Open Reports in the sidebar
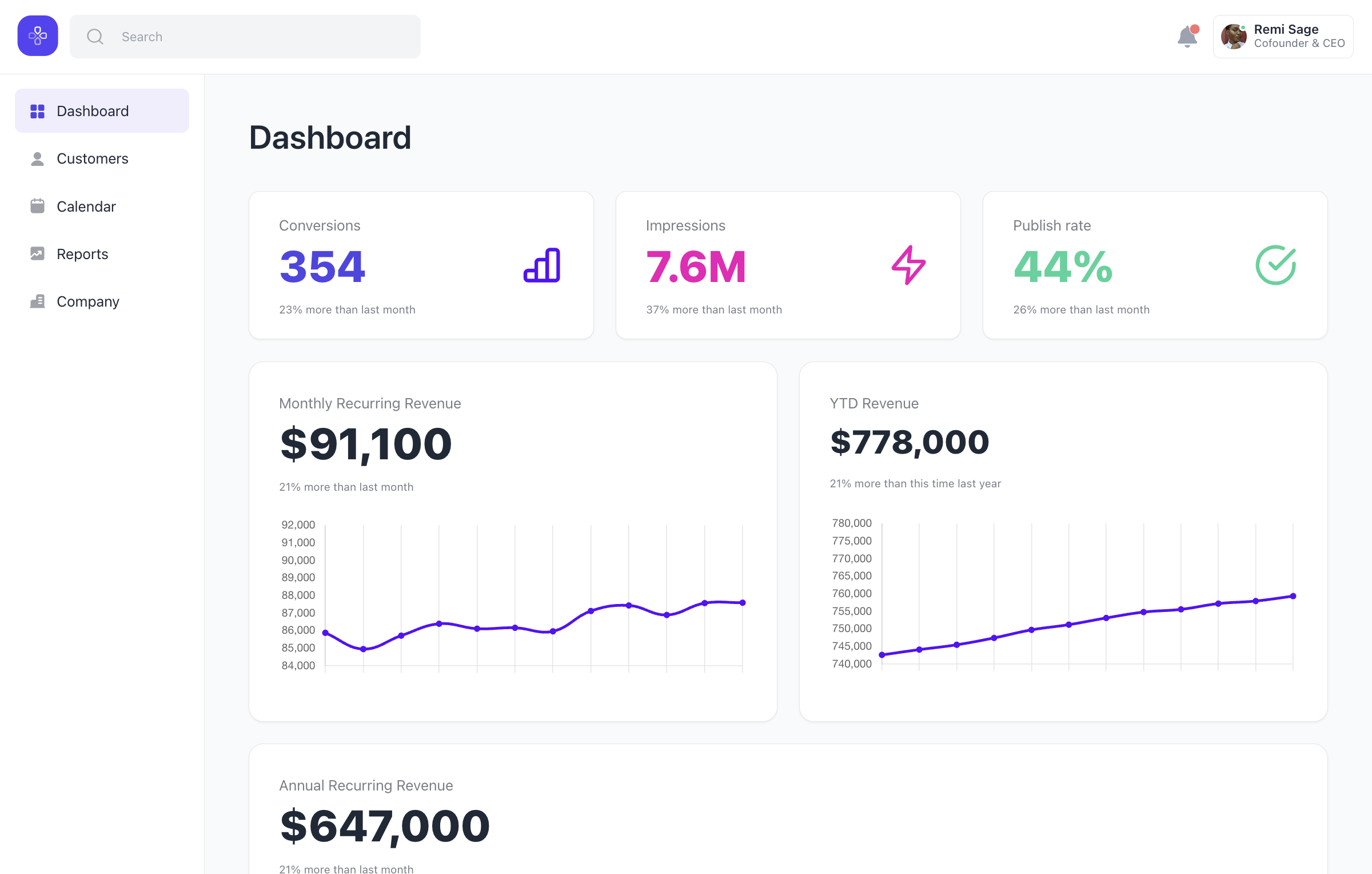 click(x=102, y=253)
